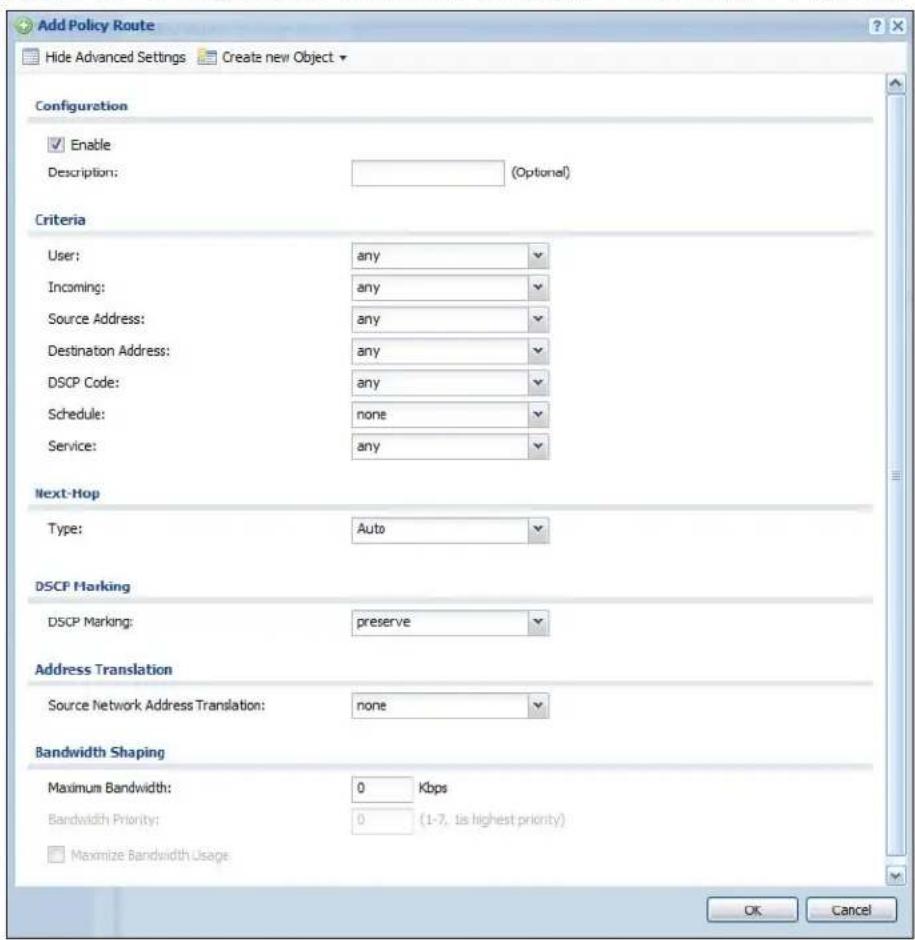Click the Cancel button
915x940 pixels.
click(x=851, y=909)
